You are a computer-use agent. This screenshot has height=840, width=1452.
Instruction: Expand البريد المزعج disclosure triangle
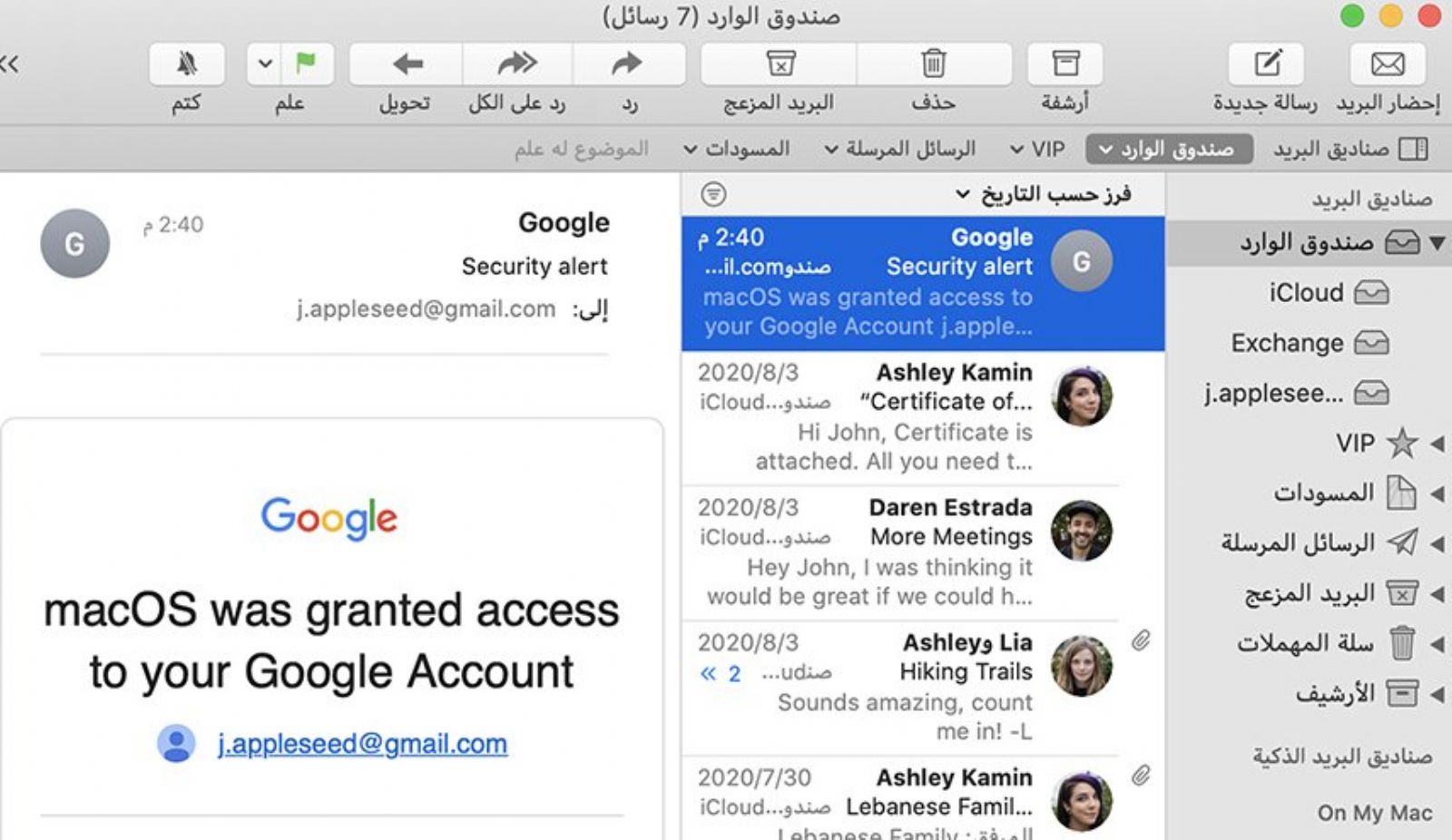(1437, 594)
